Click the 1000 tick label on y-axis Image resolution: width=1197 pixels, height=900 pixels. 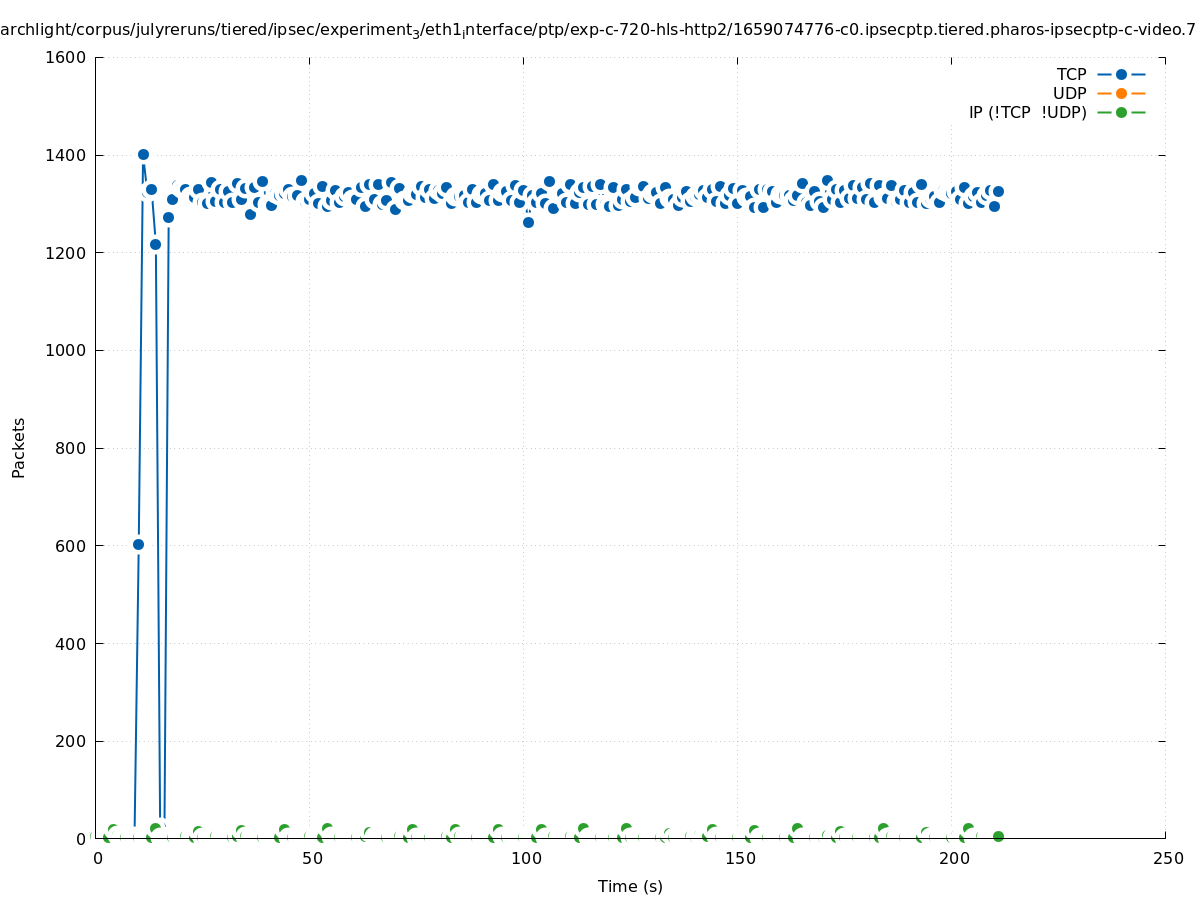point(66,351)
